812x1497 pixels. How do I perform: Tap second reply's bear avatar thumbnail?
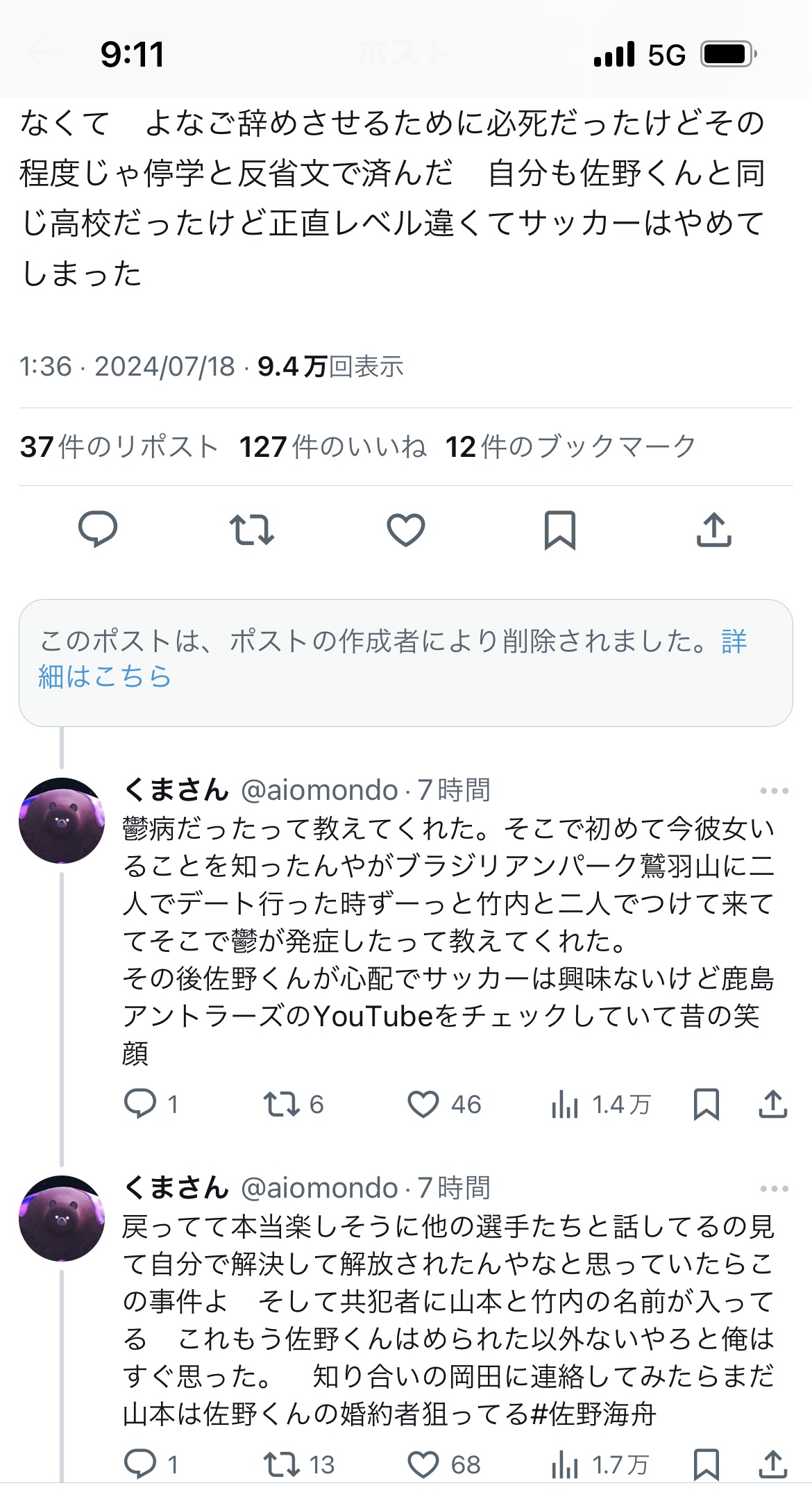(62, 1219)
